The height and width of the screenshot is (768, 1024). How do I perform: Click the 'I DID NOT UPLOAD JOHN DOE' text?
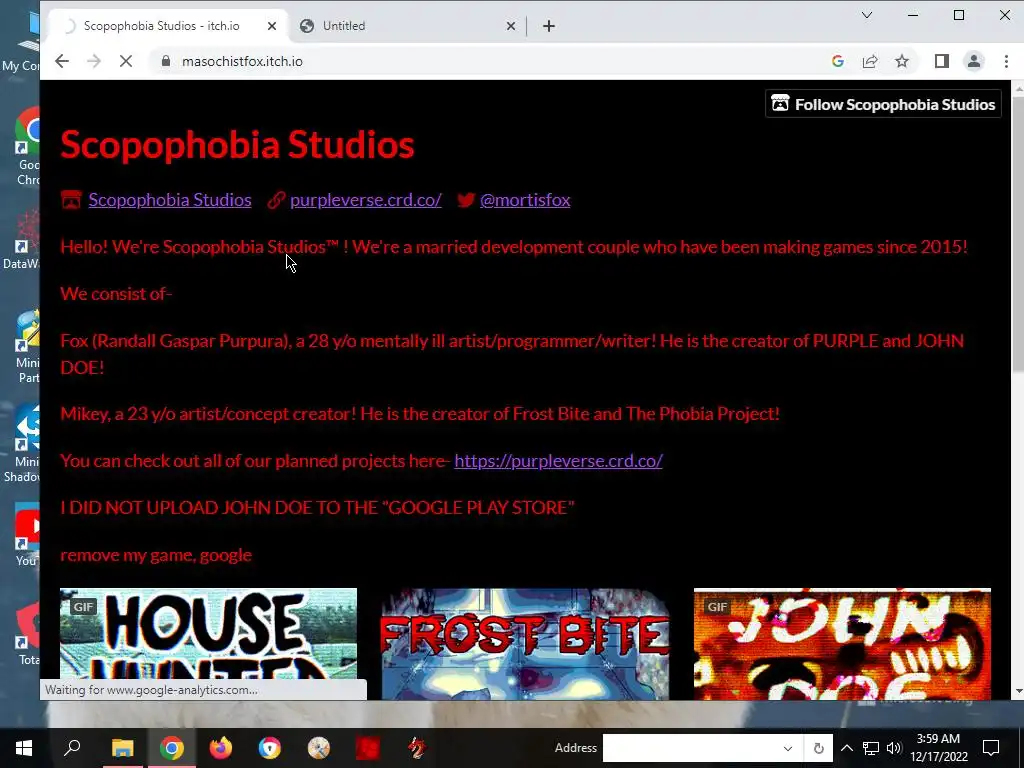click(x=317, y=507)
